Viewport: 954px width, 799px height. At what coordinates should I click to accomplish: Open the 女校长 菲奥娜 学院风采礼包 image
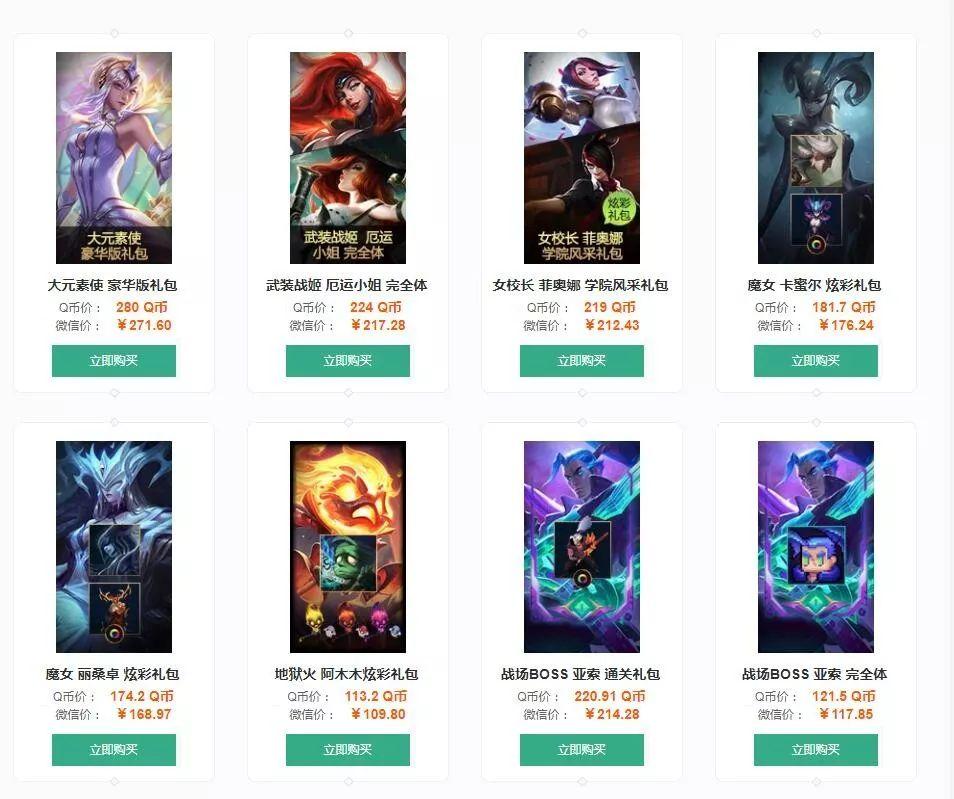point(582,158)
